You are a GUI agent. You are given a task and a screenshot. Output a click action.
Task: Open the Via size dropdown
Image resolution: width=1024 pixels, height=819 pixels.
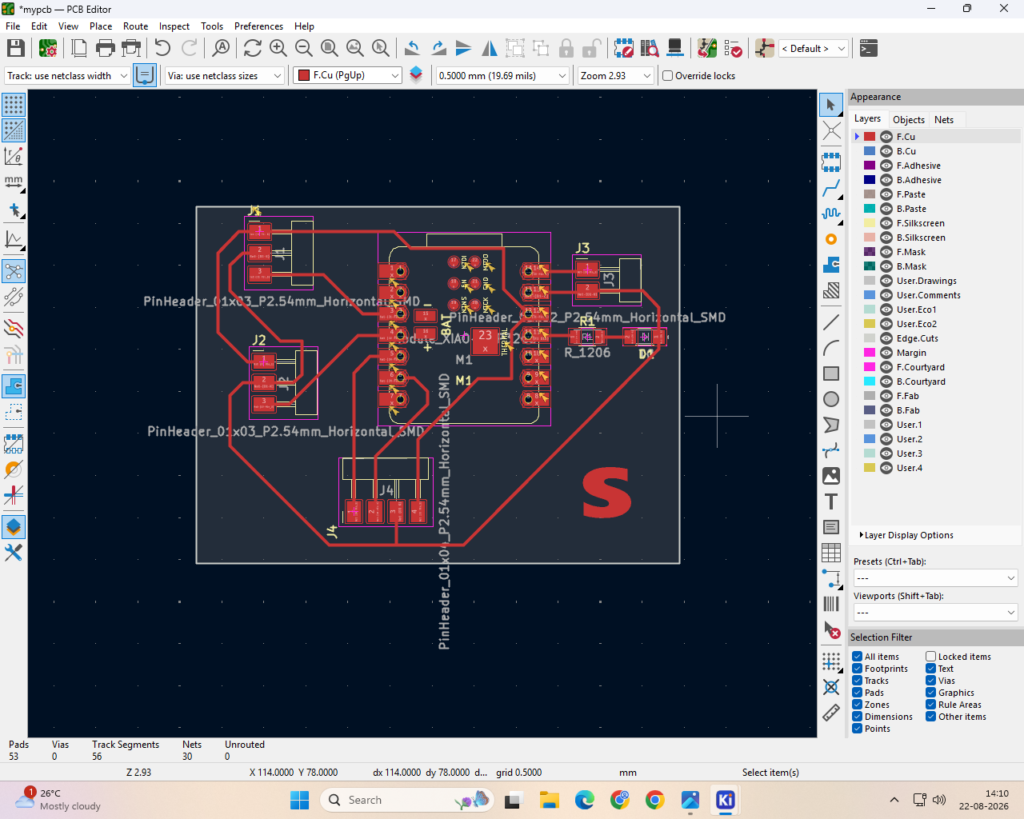223,76
